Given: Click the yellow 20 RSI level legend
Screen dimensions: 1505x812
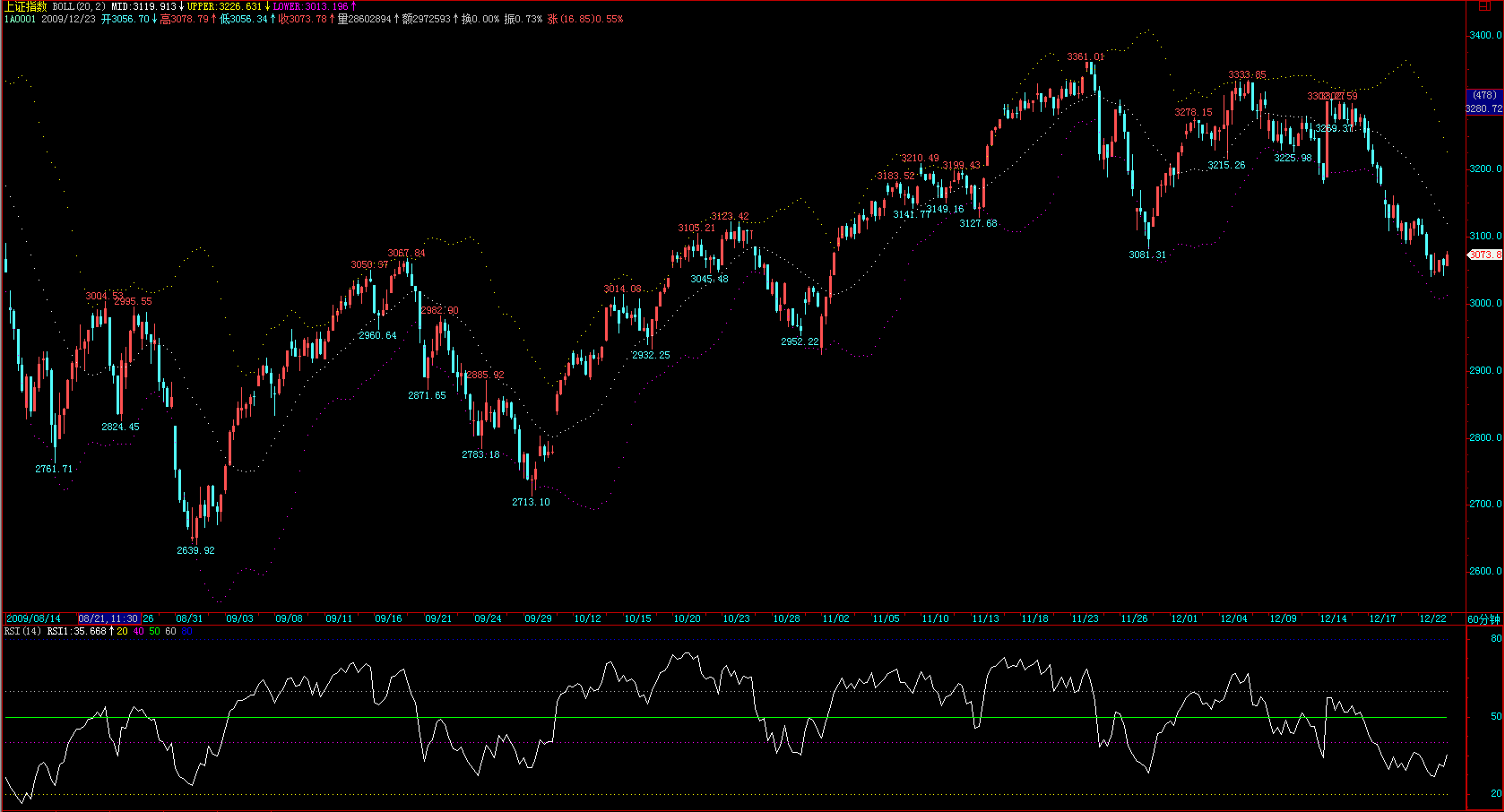Looking at the screenshot, I should coord(122,631).
